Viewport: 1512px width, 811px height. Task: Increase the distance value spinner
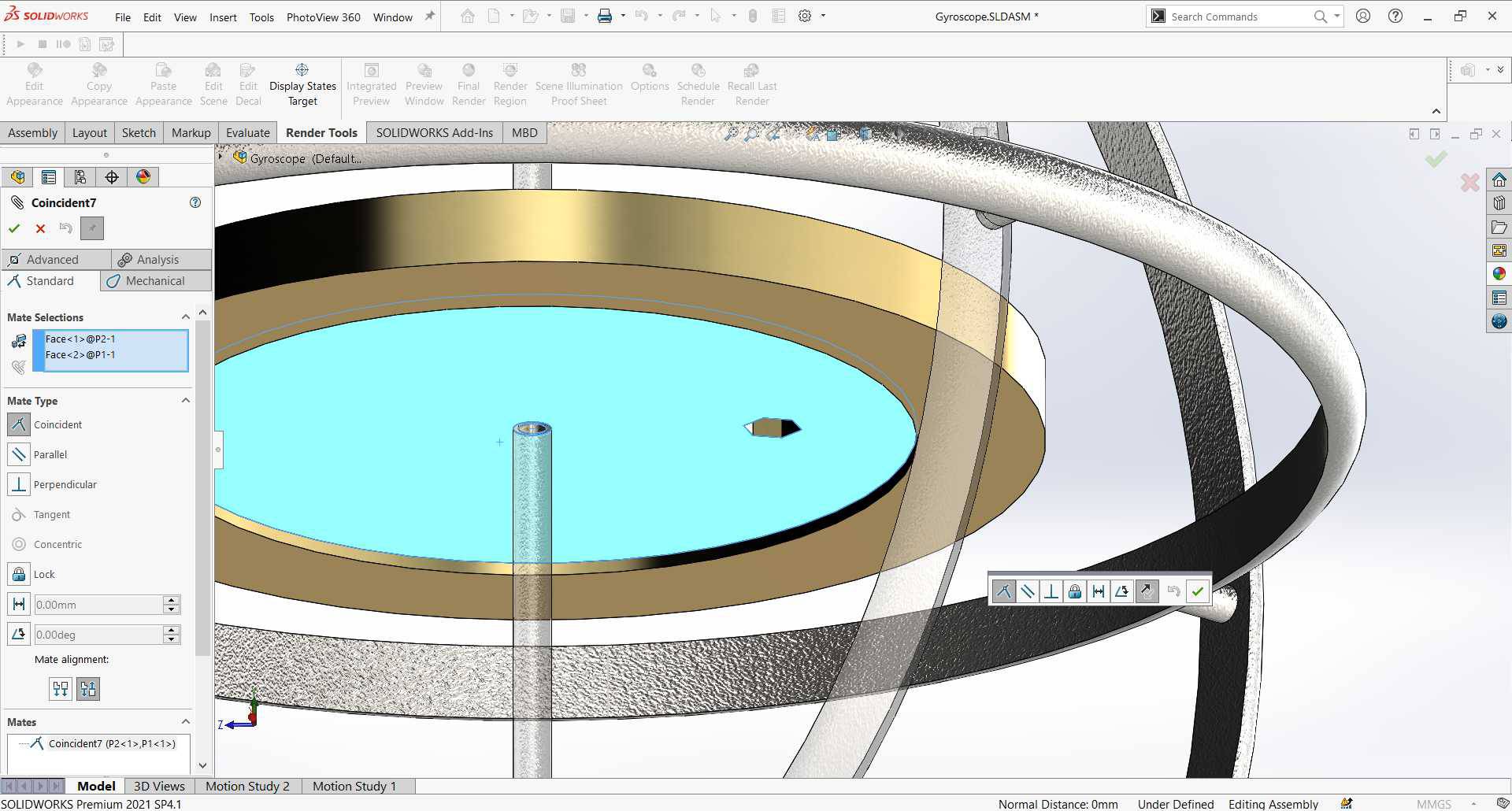tap(171, 601)
